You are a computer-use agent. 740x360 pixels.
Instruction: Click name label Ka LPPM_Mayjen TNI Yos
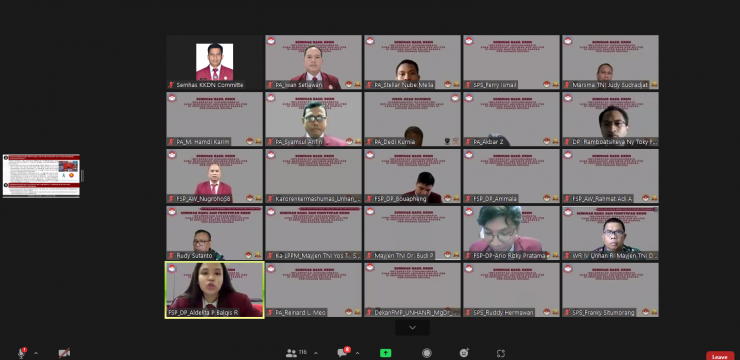coord(318,255)
